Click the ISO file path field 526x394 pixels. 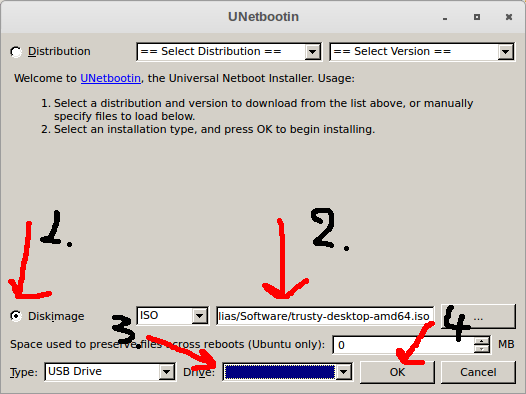pos(325,316)
